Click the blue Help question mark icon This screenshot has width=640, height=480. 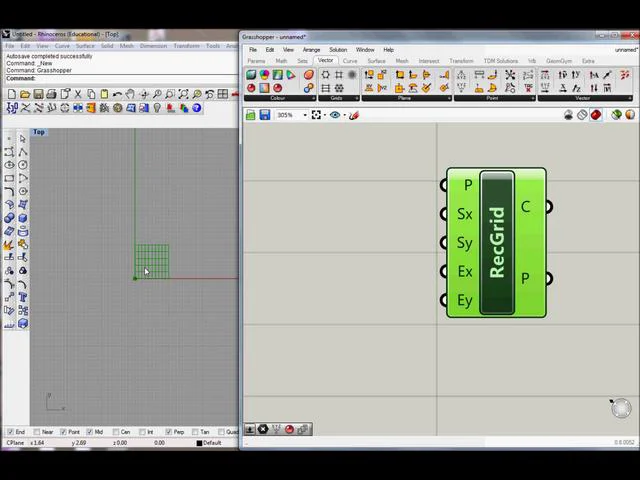tap(197, 108)
